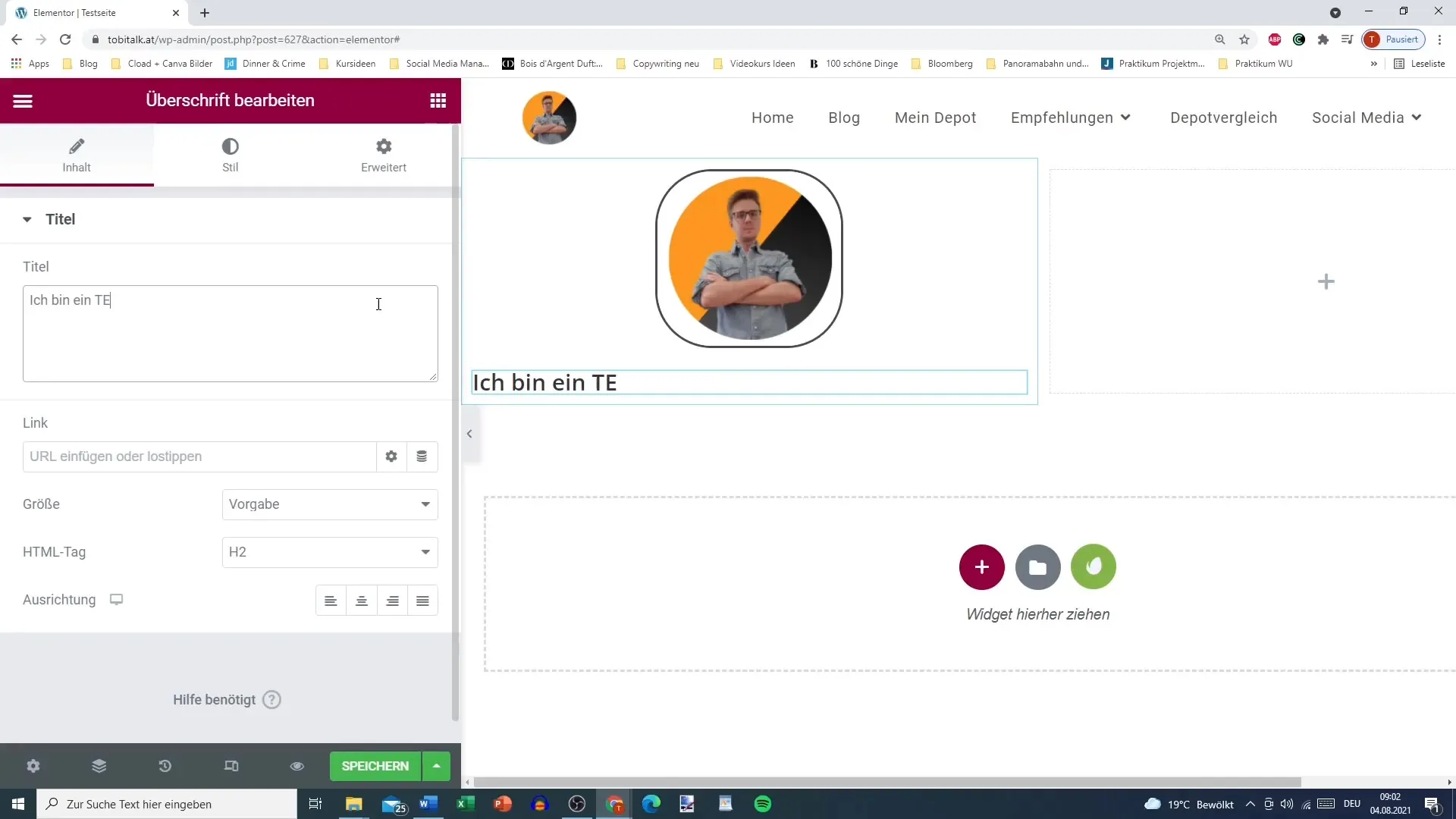The height and width of the screenshot is (819, 1456).
Task: Add widget to empty column plus
Action: click(1326, 282)
